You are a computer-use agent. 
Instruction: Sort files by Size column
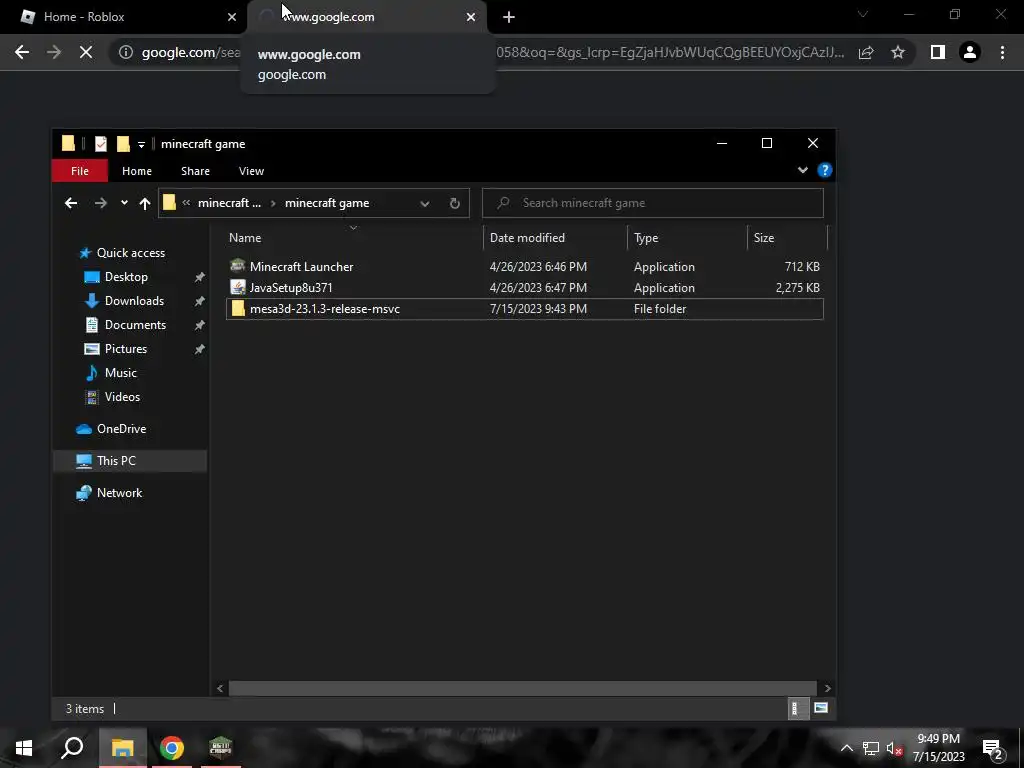click(787, 238)
